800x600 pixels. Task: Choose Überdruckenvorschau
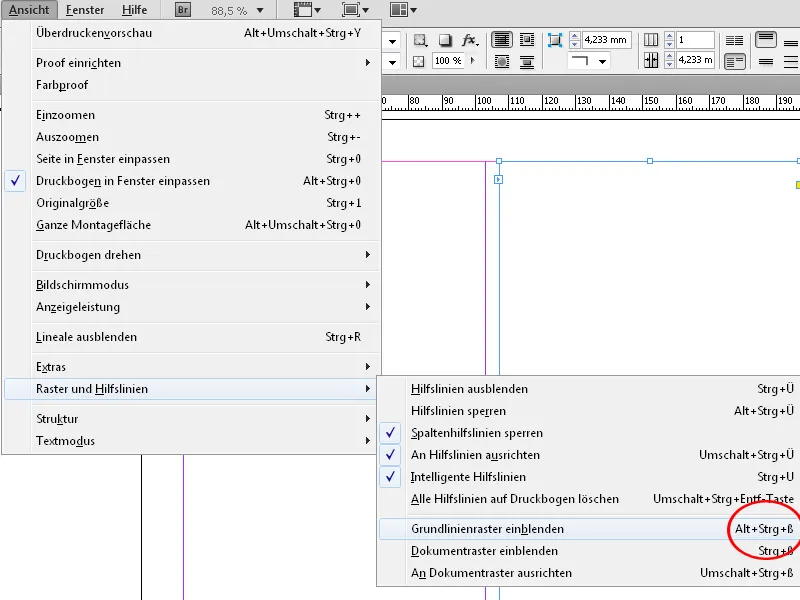(192, 33)
